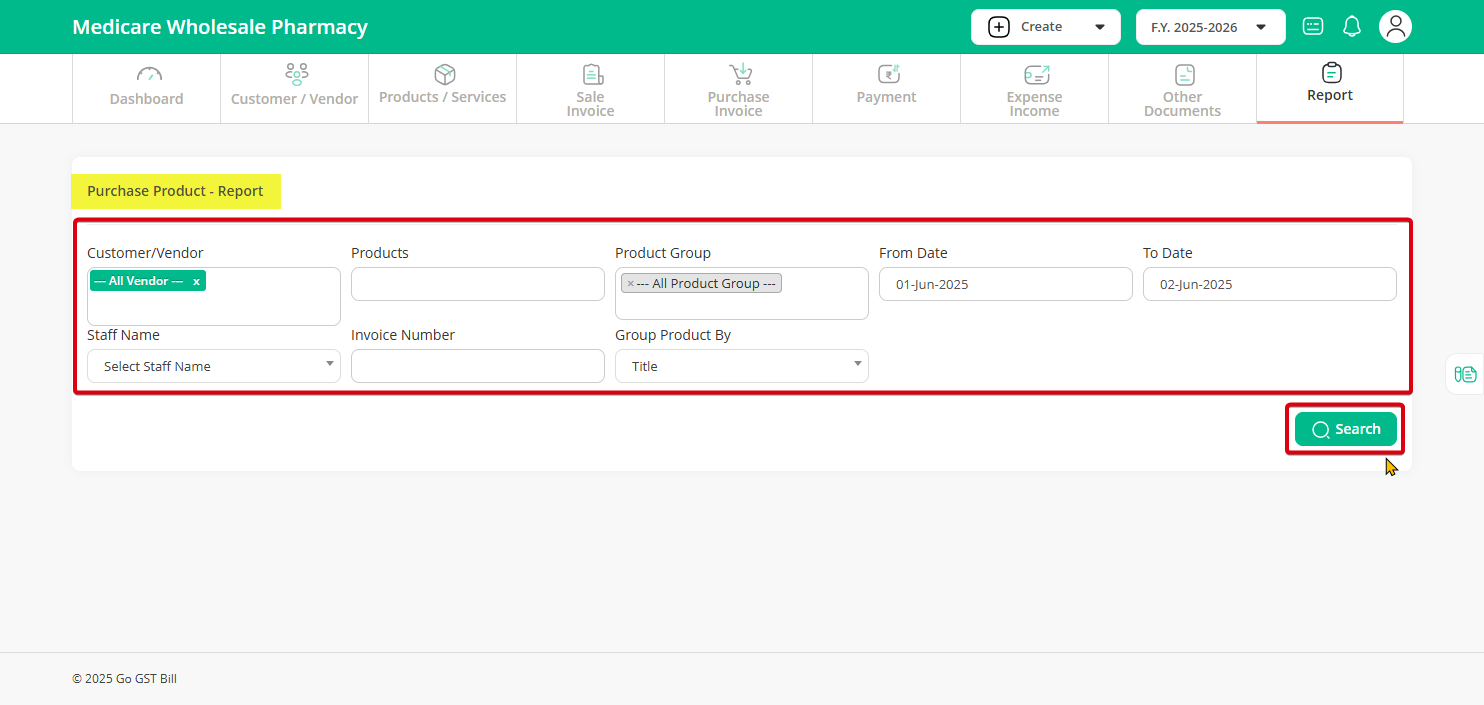Remove the All Vendor tag
Viewport: 1484px width, 705px height.
pyautogui.click(x=196, y=282)
